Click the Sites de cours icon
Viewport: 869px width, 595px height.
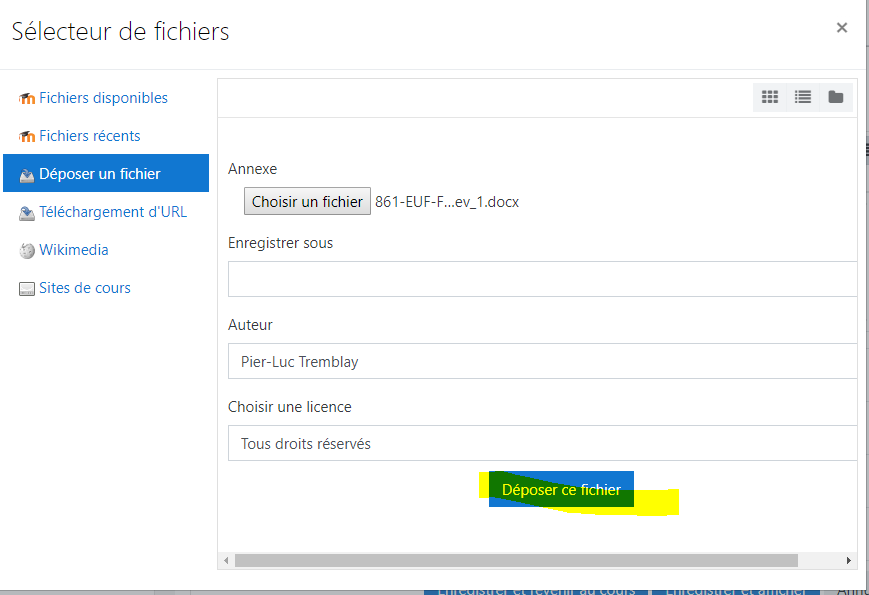[x=27, y=288]
